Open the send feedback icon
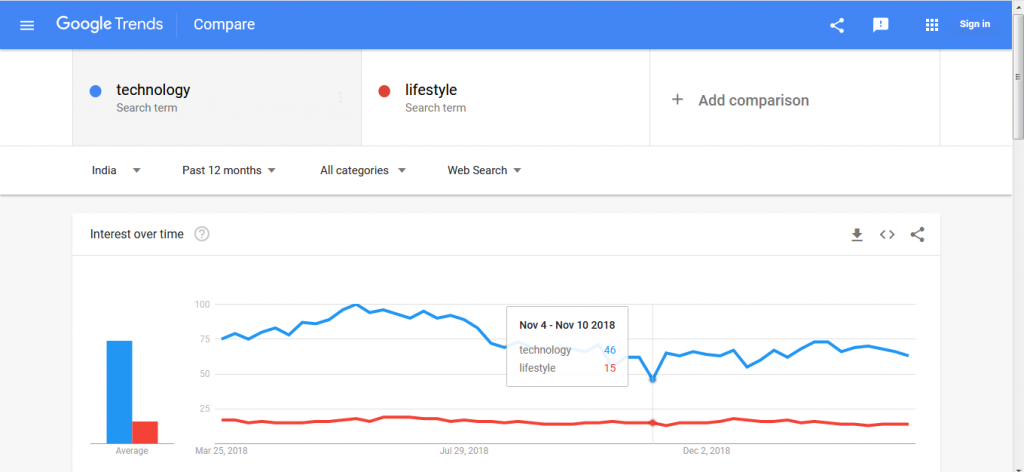This screenshot has width=1024, height=472. 881,25
